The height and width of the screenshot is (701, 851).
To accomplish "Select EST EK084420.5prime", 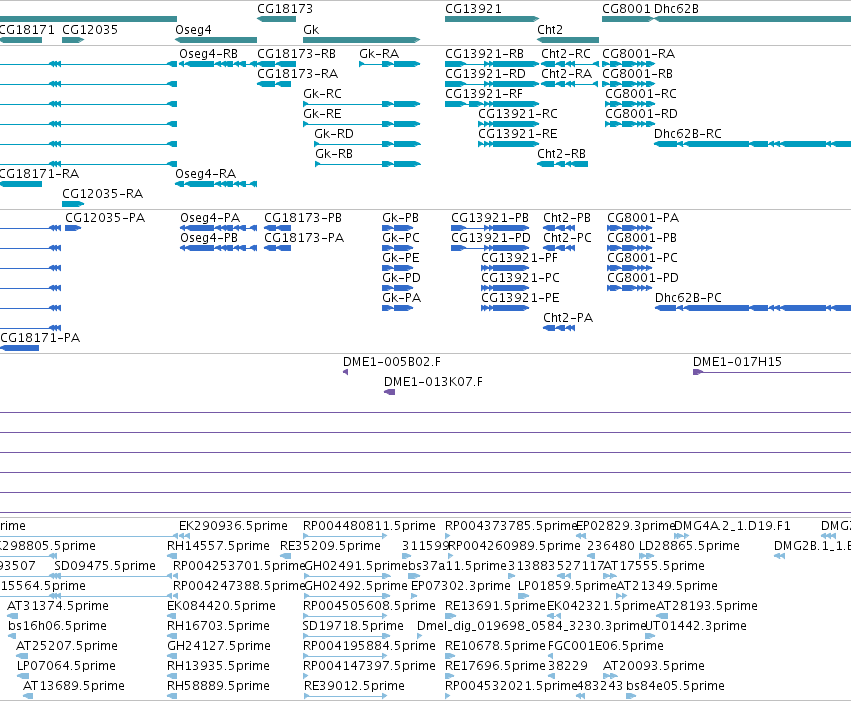I will pos(221,606).
